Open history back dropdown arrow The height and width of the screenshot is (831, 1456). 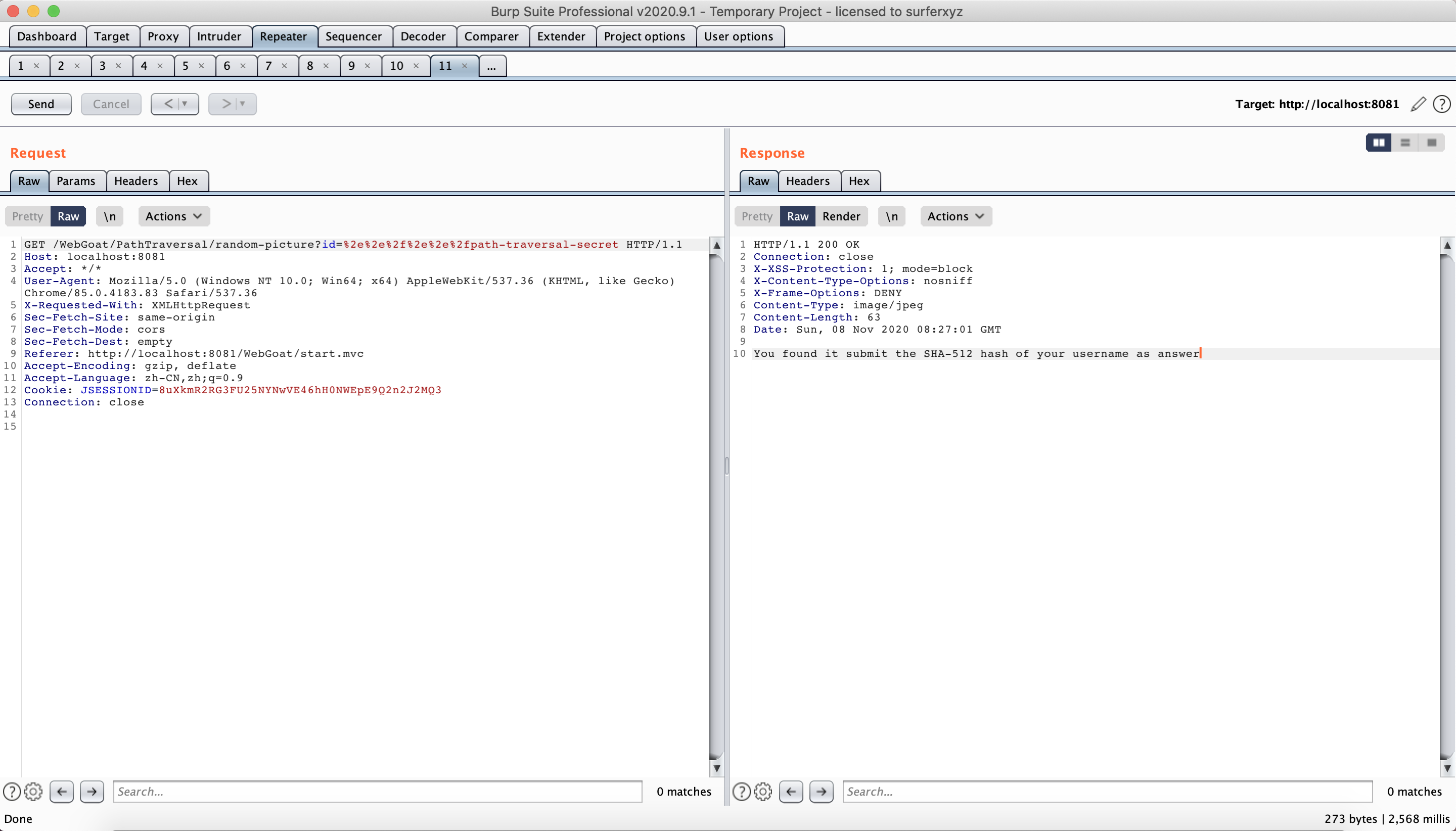[185, 105]
